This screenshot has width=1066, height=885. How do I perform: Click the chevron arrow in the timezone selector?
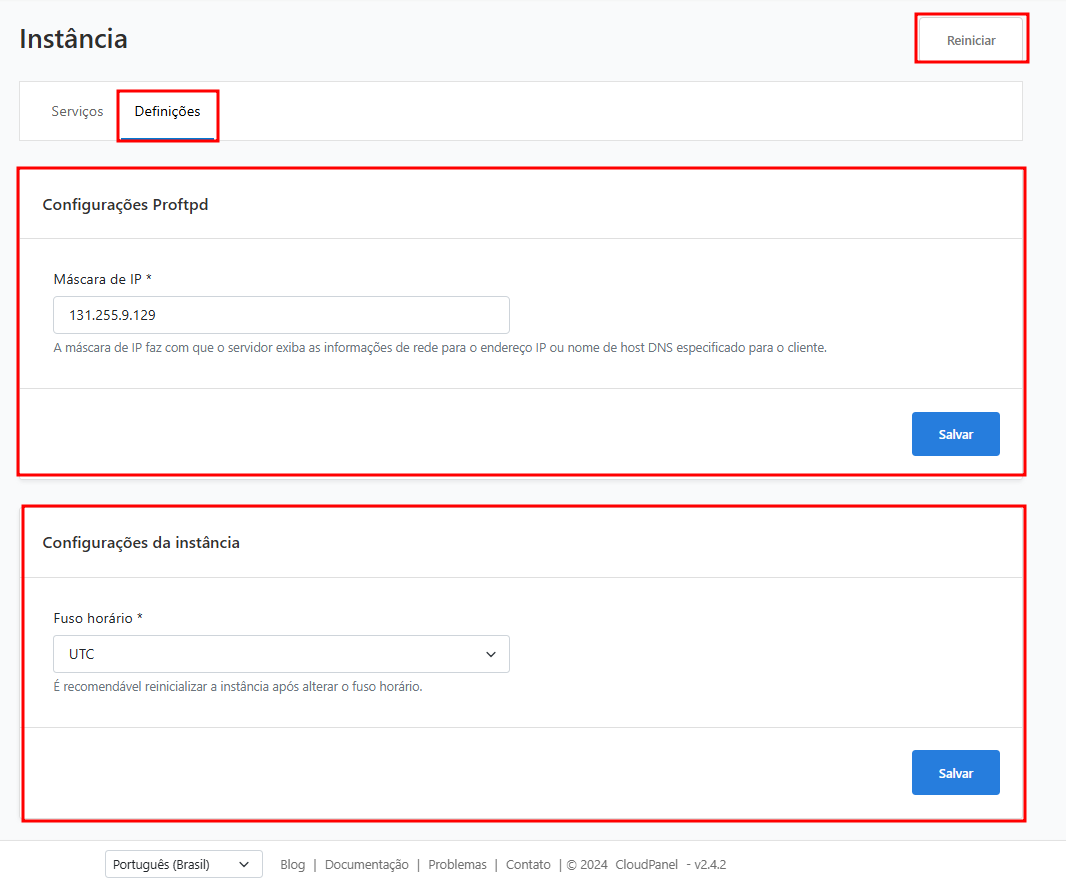click(x=491, y=654)
